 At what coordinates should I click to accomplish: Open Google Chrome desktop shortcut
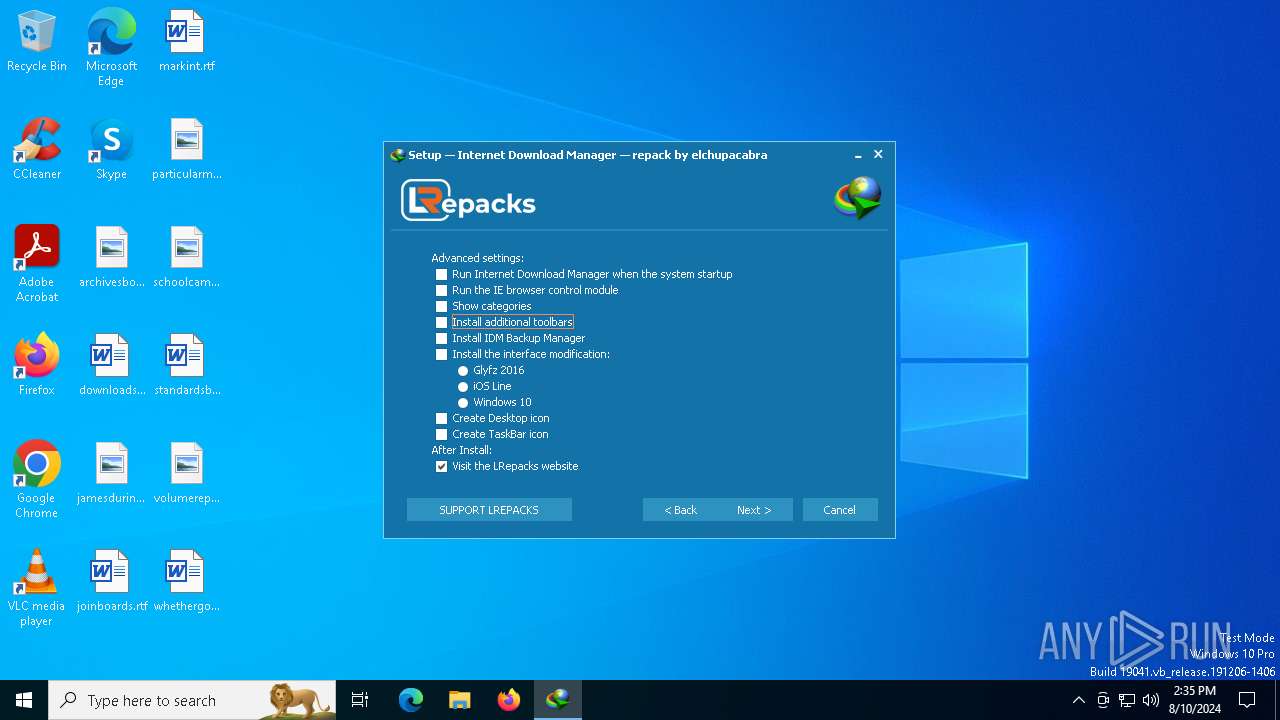(x=37, y=480)
